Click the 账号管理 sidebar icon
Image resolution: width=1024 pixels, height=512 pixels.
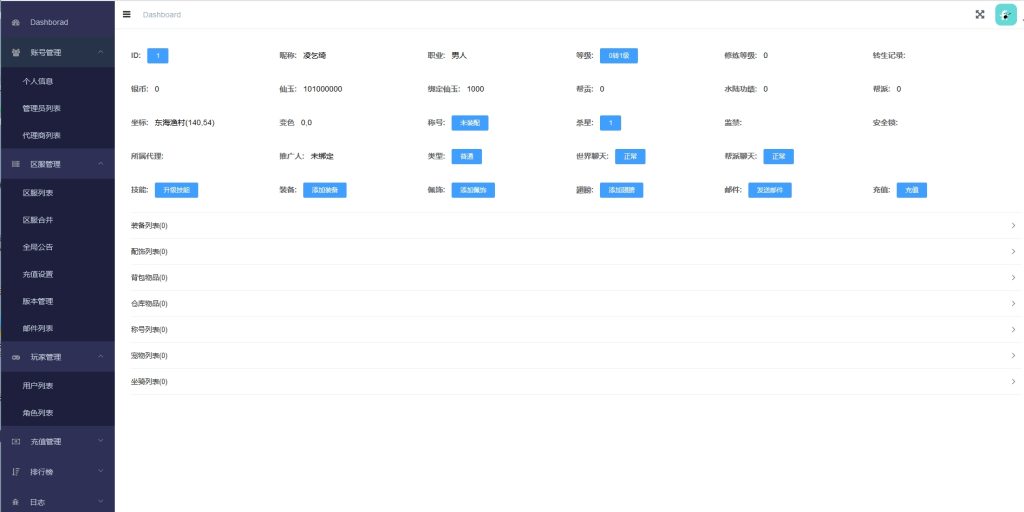[x=15, y=51]
